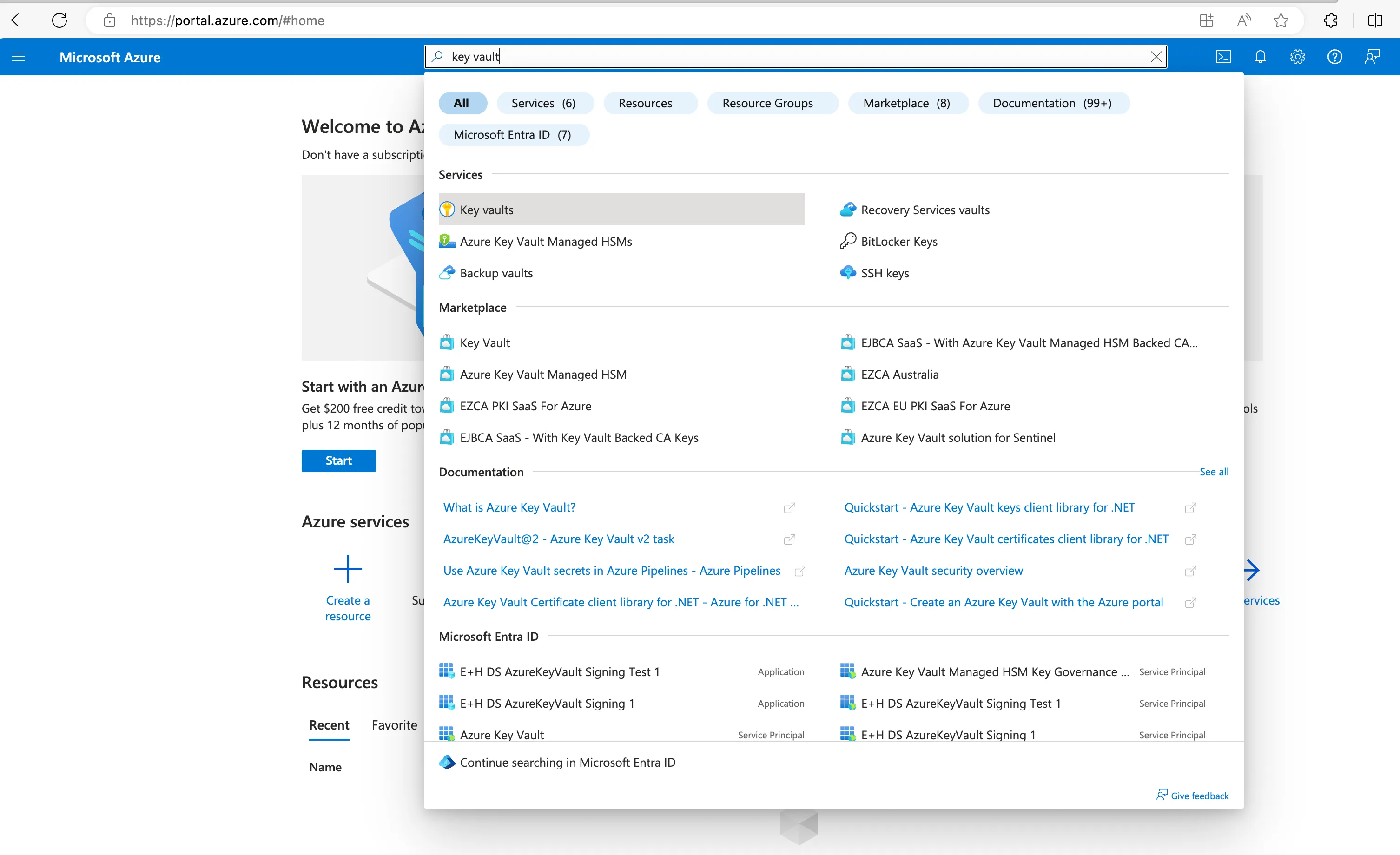The width and height of the screenshot is (1400, 855).
Task: Open Azure Key Vault Managed HSMs service
Action: point(546,242)
